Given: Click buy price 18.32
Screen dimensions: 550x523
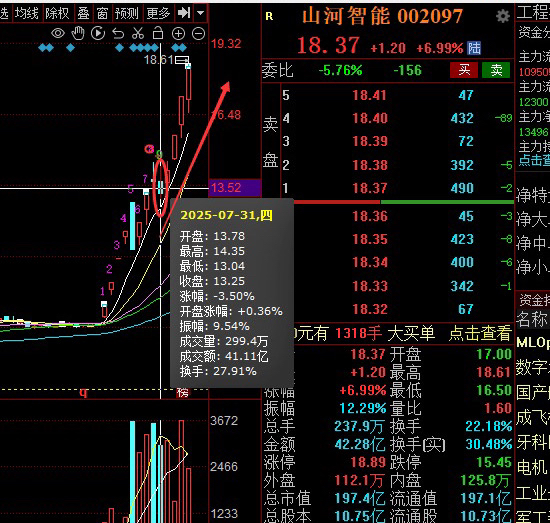Looking at the screenshot, I should [370, 309].
